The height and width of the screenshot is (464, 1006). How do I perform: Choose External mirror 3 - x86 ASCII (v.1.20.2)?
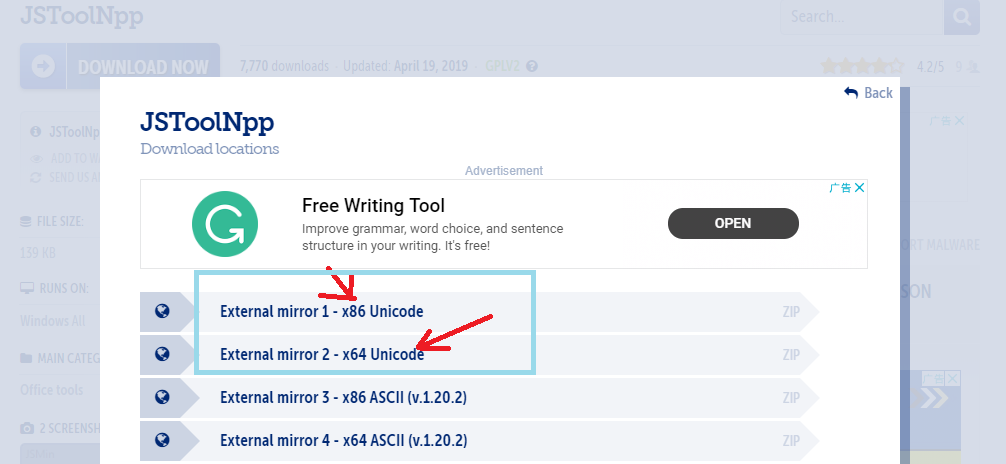[x=343, y=397]
